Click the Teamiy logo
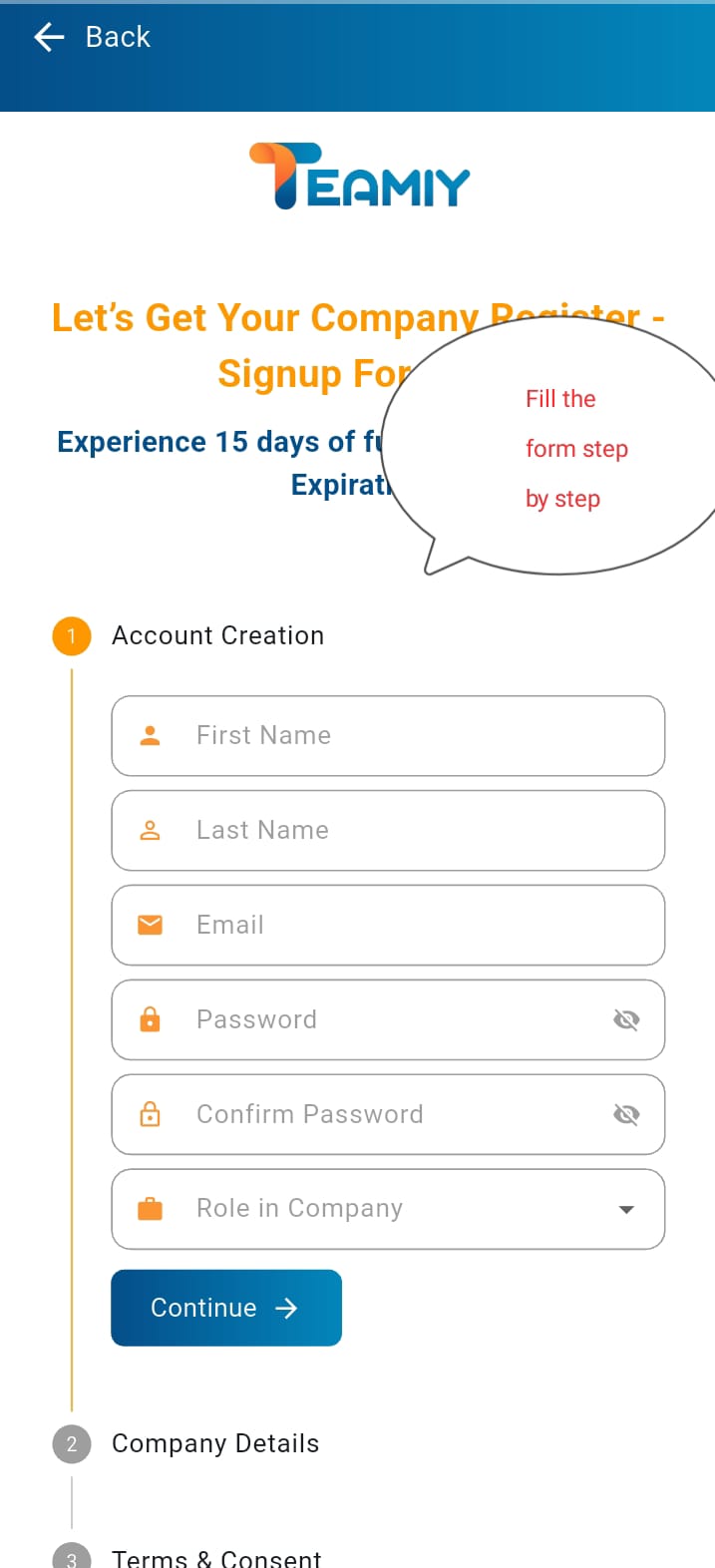The image size is (715, 1568). [x=359, y=177]
